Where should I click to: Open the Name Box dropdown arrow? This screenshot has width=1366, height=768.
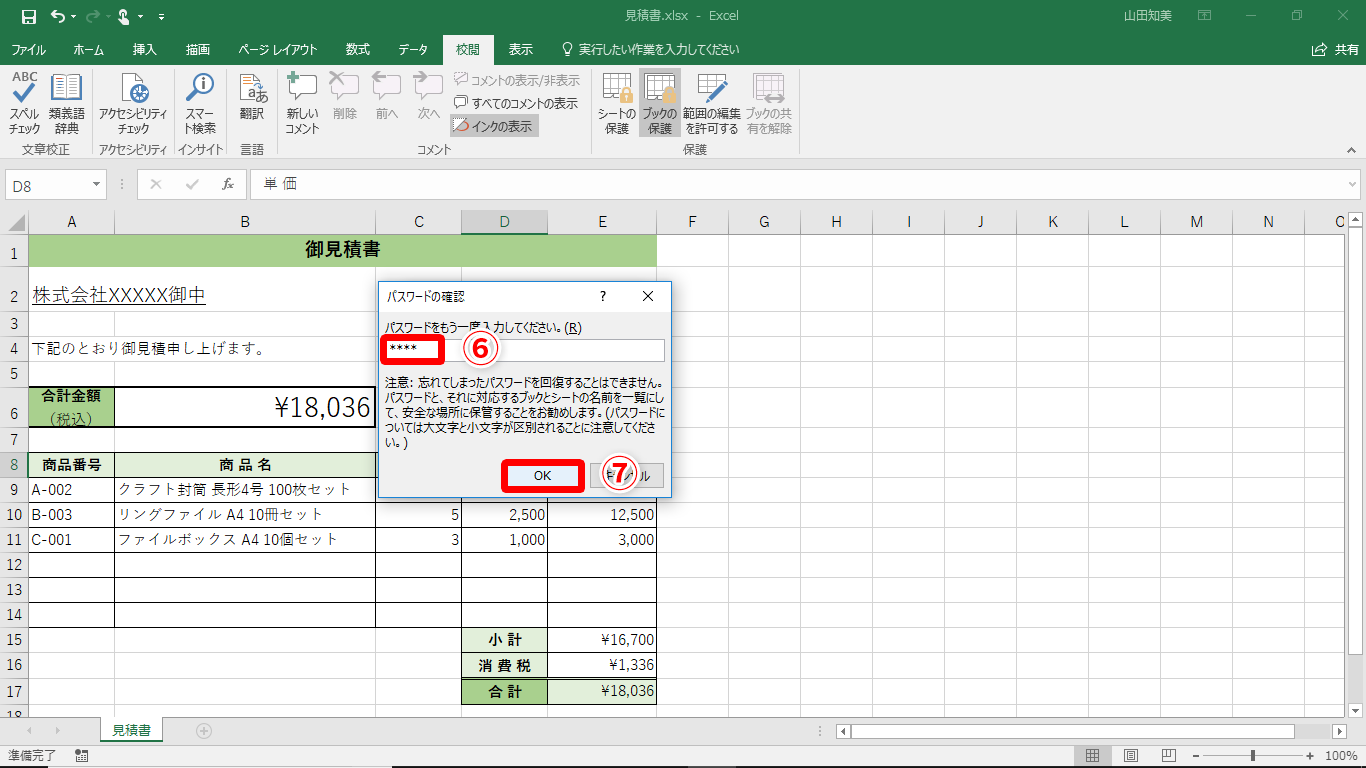pos(97,184)
